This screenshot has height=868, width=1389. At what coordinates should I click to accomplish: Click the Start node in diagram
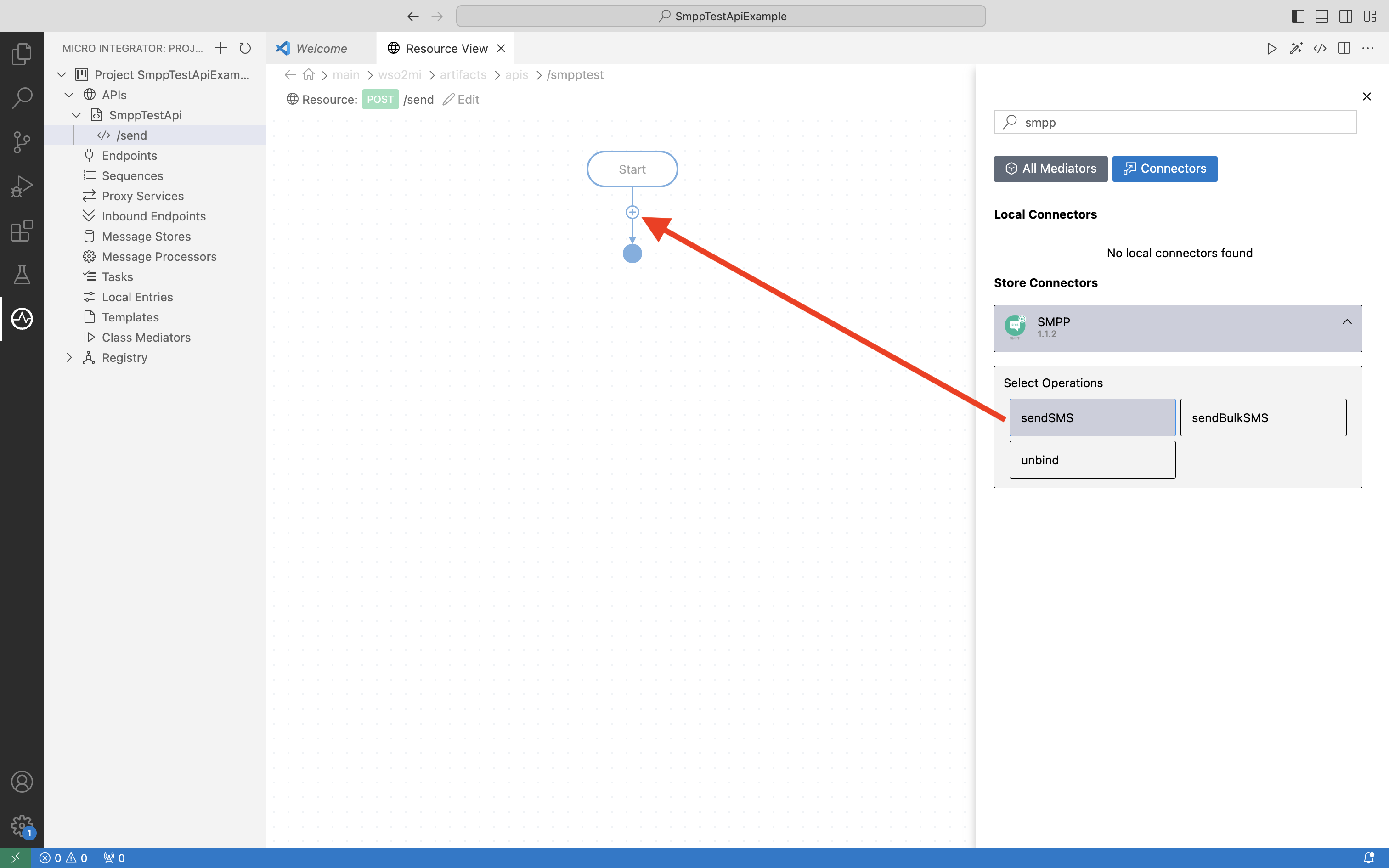[632, 169]
